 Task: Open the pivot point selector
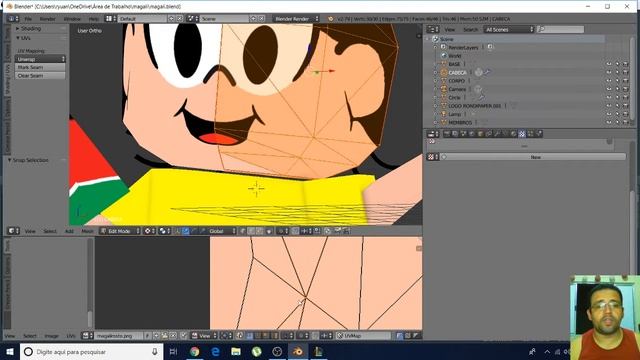[165, 231]
